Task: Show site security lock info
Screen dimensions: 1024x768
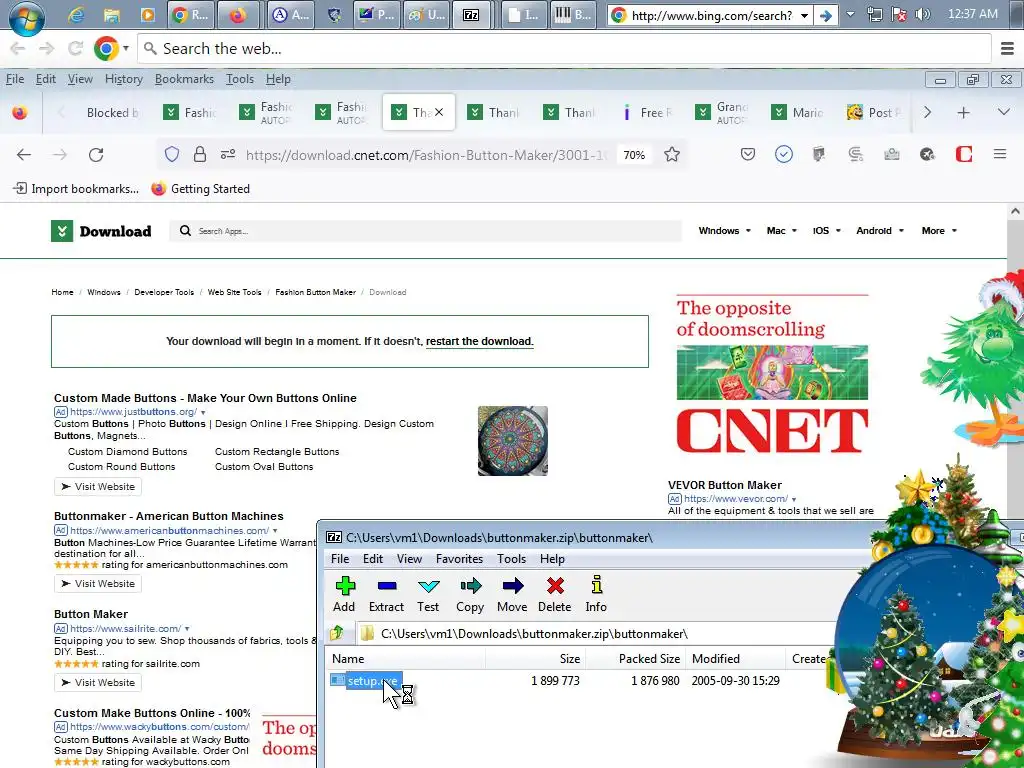Action: click(200, 155)
